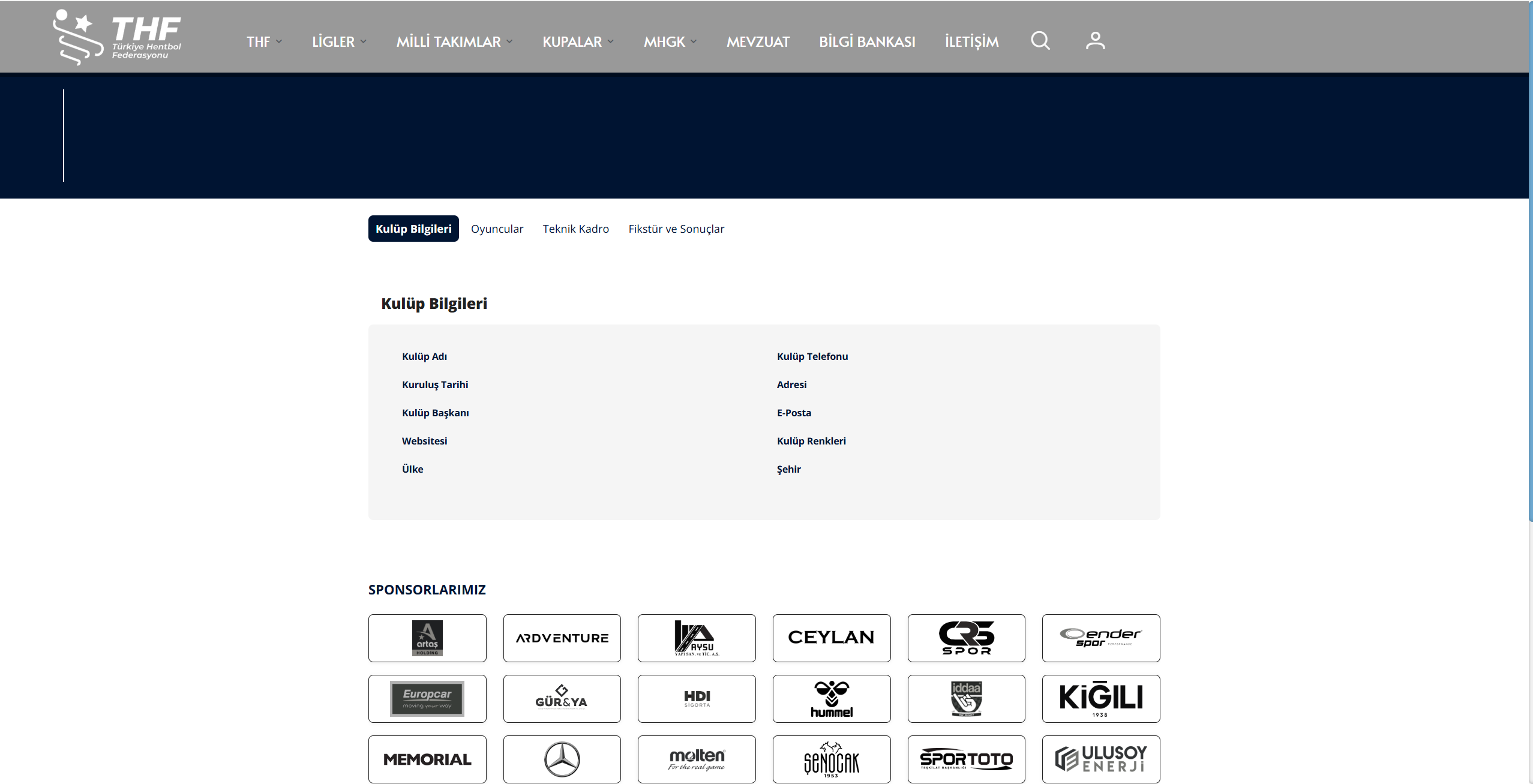Screen dimensions: 1533x784
Task: Click the Adresi label
Action: (791, 385)
